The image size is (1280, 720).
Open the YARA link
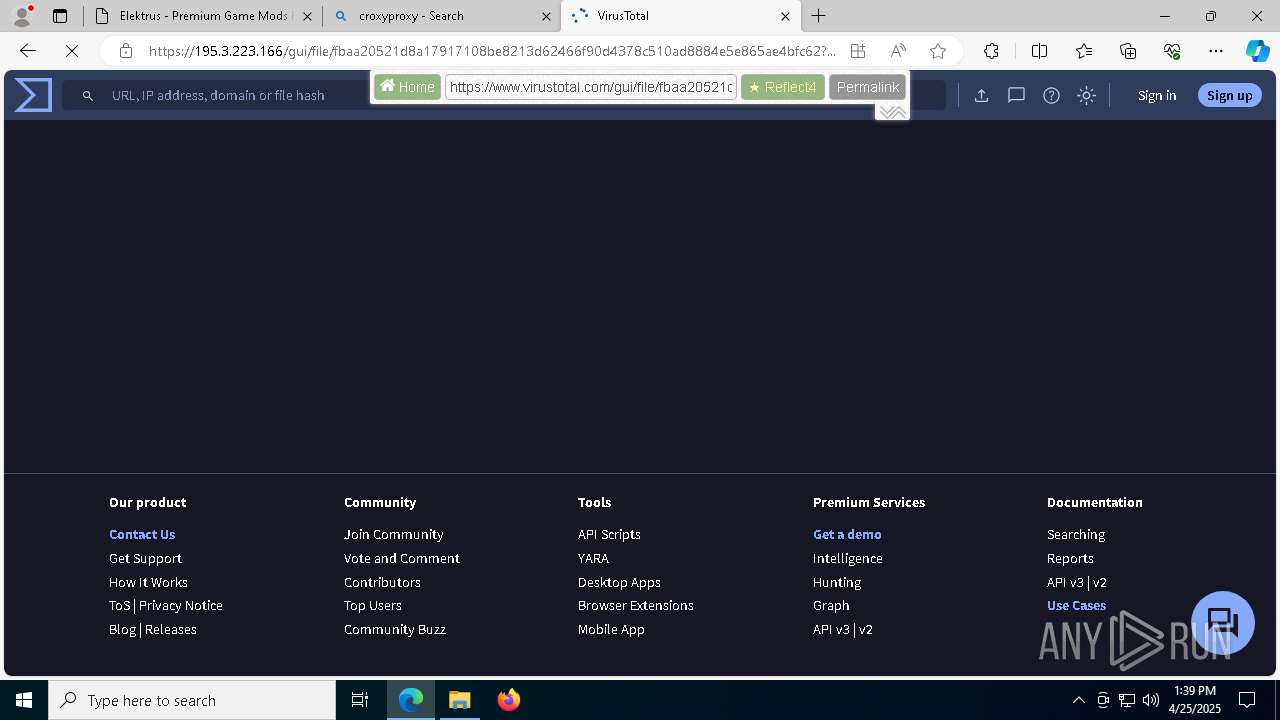point(593,558)
